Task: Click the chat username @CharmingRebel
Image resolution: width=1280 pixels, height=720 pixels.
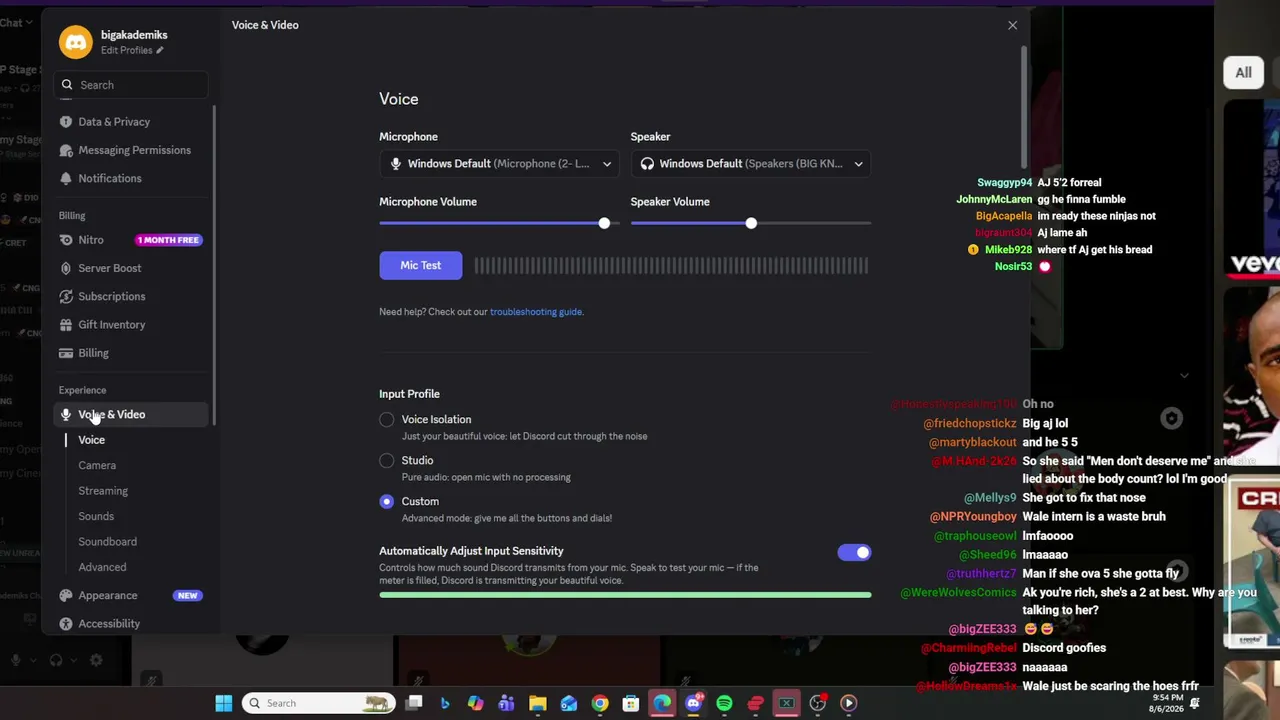Action: pyautogui.click(x=968, y=648)
